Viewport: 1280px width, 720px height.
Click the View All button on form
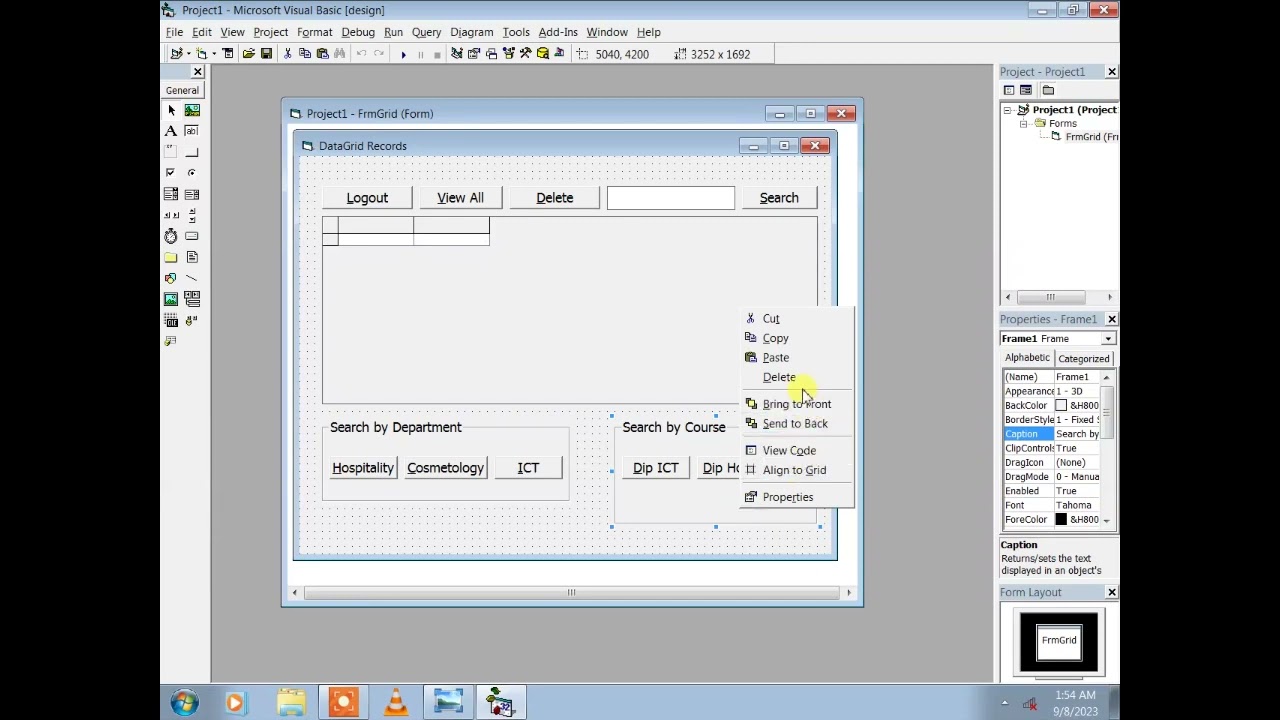tap(460, 198)
